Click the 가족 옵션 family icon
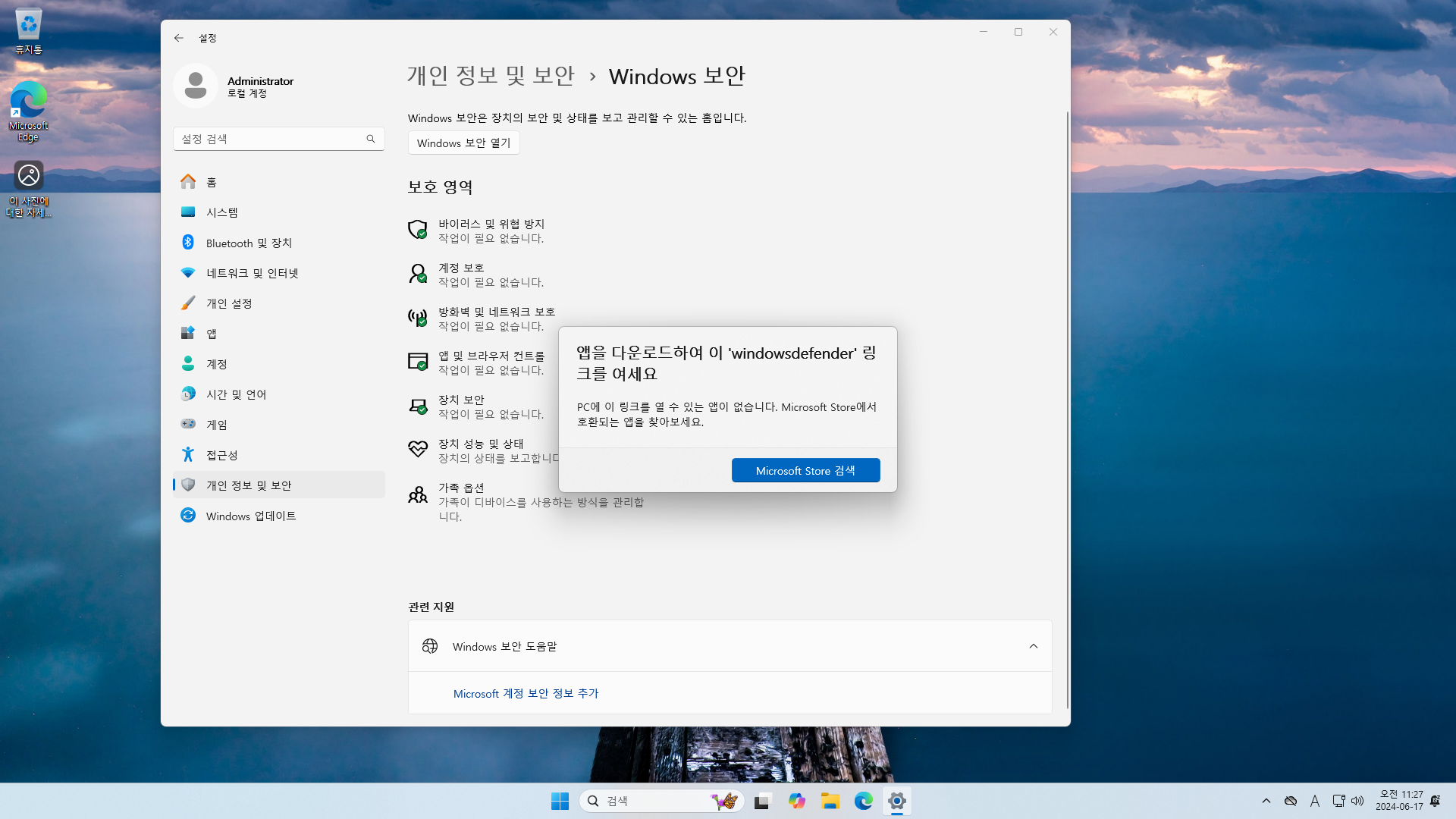This screenshot has height=819, width=1456. click(418, 494)
